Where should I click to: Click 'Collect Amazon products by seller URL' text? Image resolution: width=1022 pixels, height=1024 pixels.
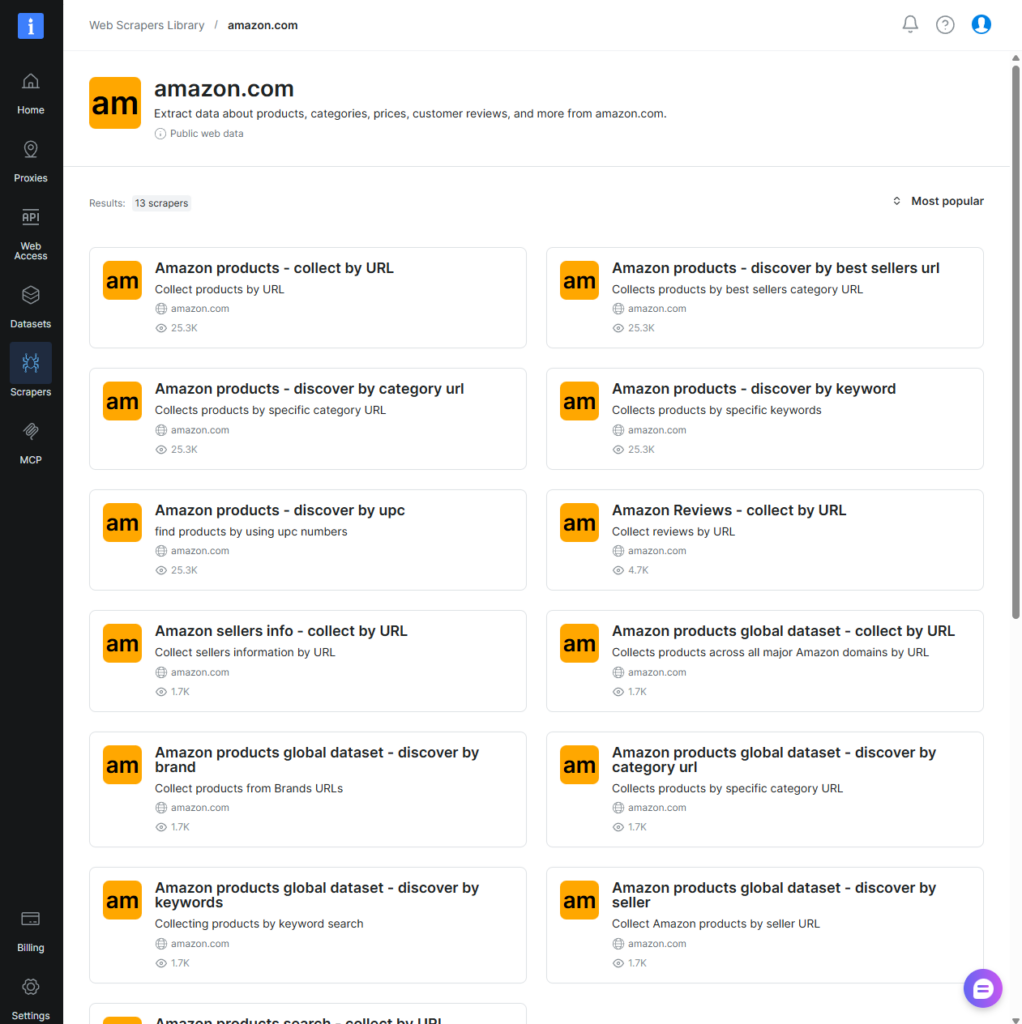tap(716, 923)
